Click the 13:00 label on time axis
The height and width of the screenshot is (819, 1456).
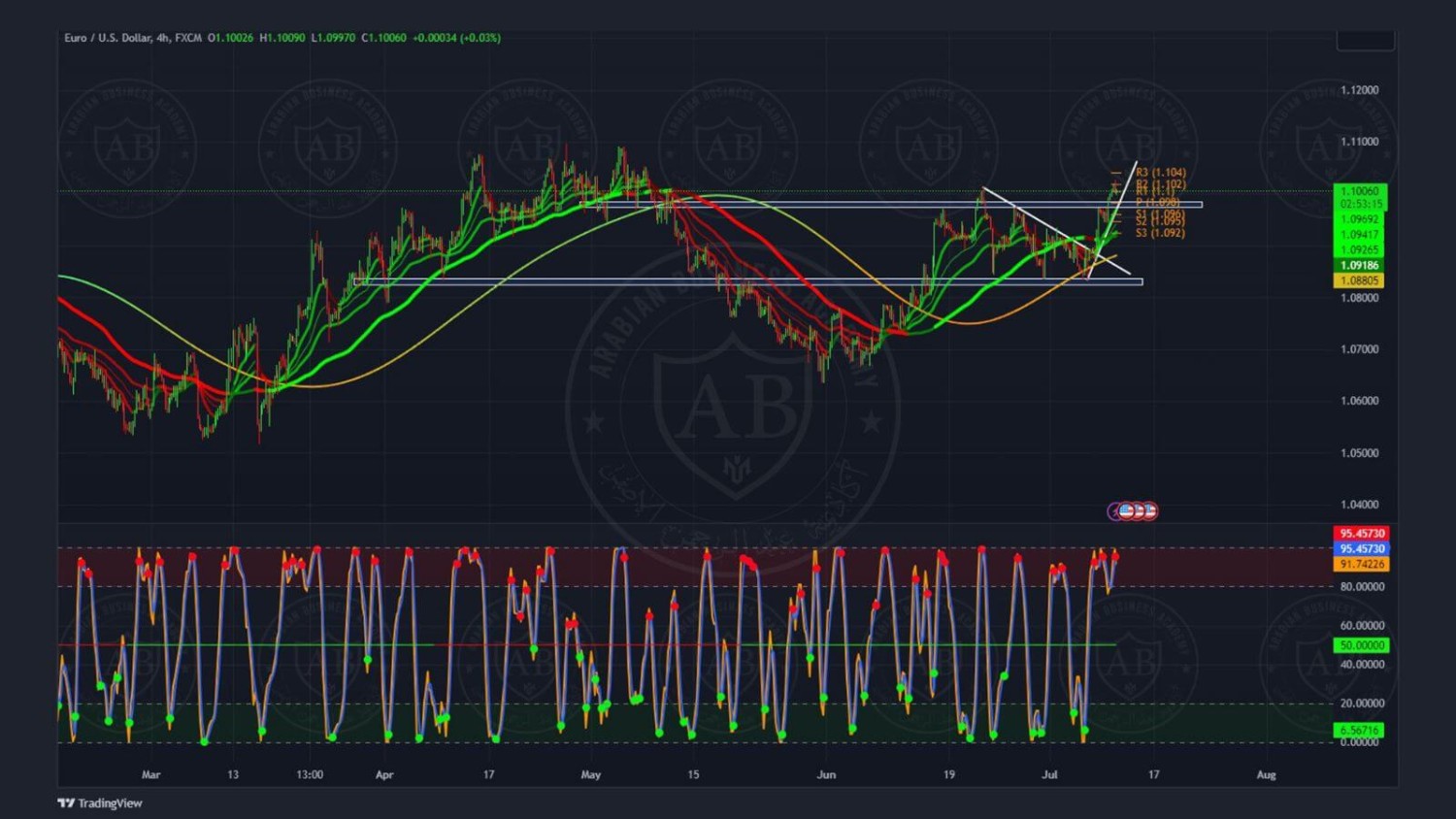310,774
